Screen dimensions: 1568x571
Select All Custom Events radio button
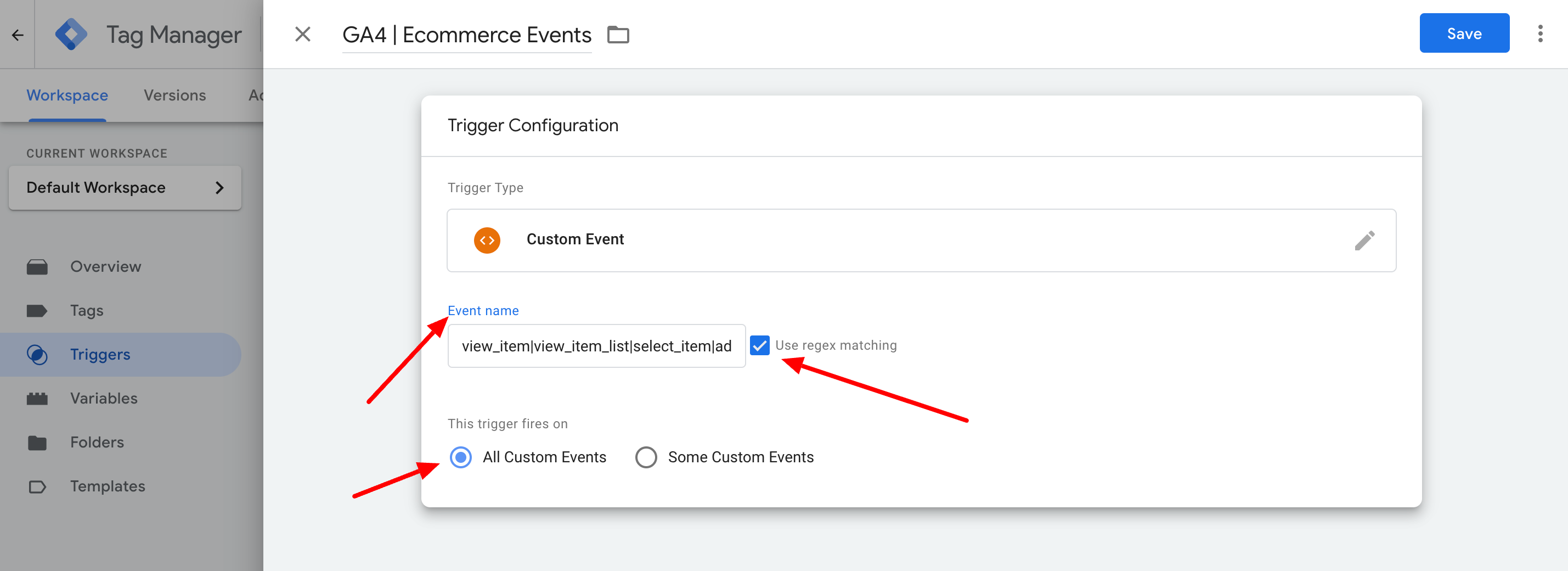click(461, 457)
